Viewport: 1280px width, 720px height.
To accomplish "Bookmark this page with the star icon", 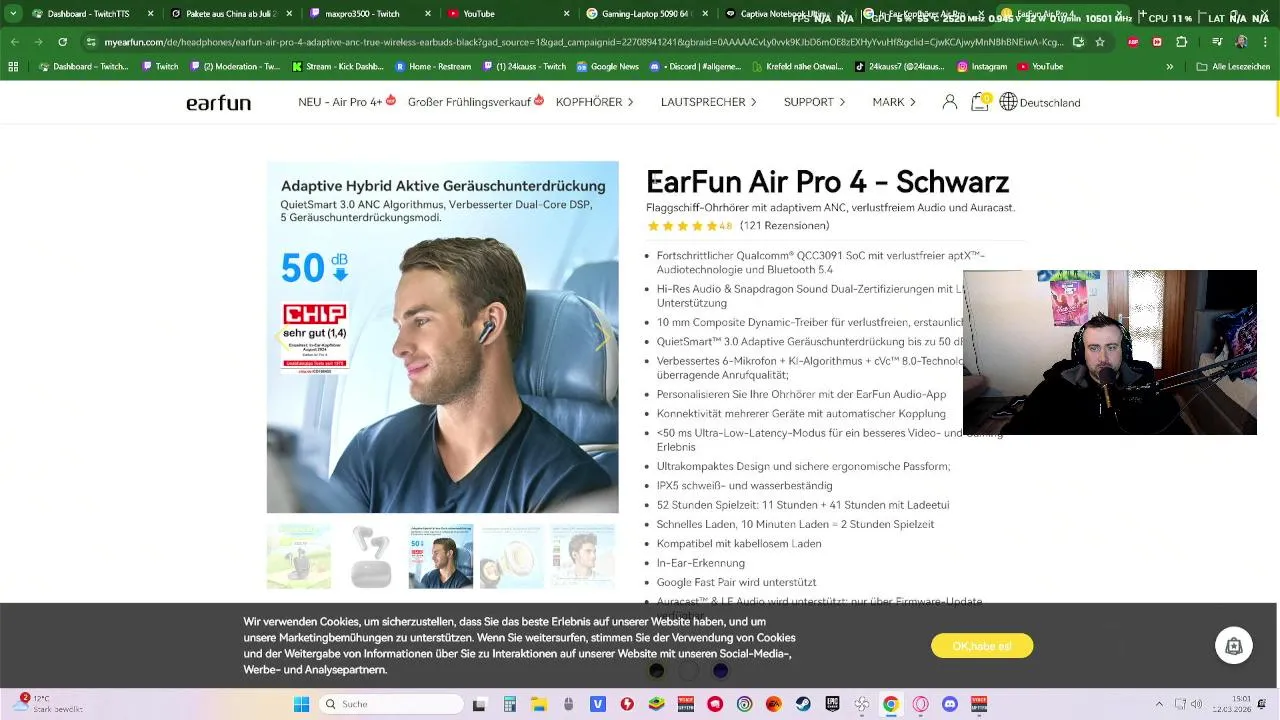I will coord(1100,42).
